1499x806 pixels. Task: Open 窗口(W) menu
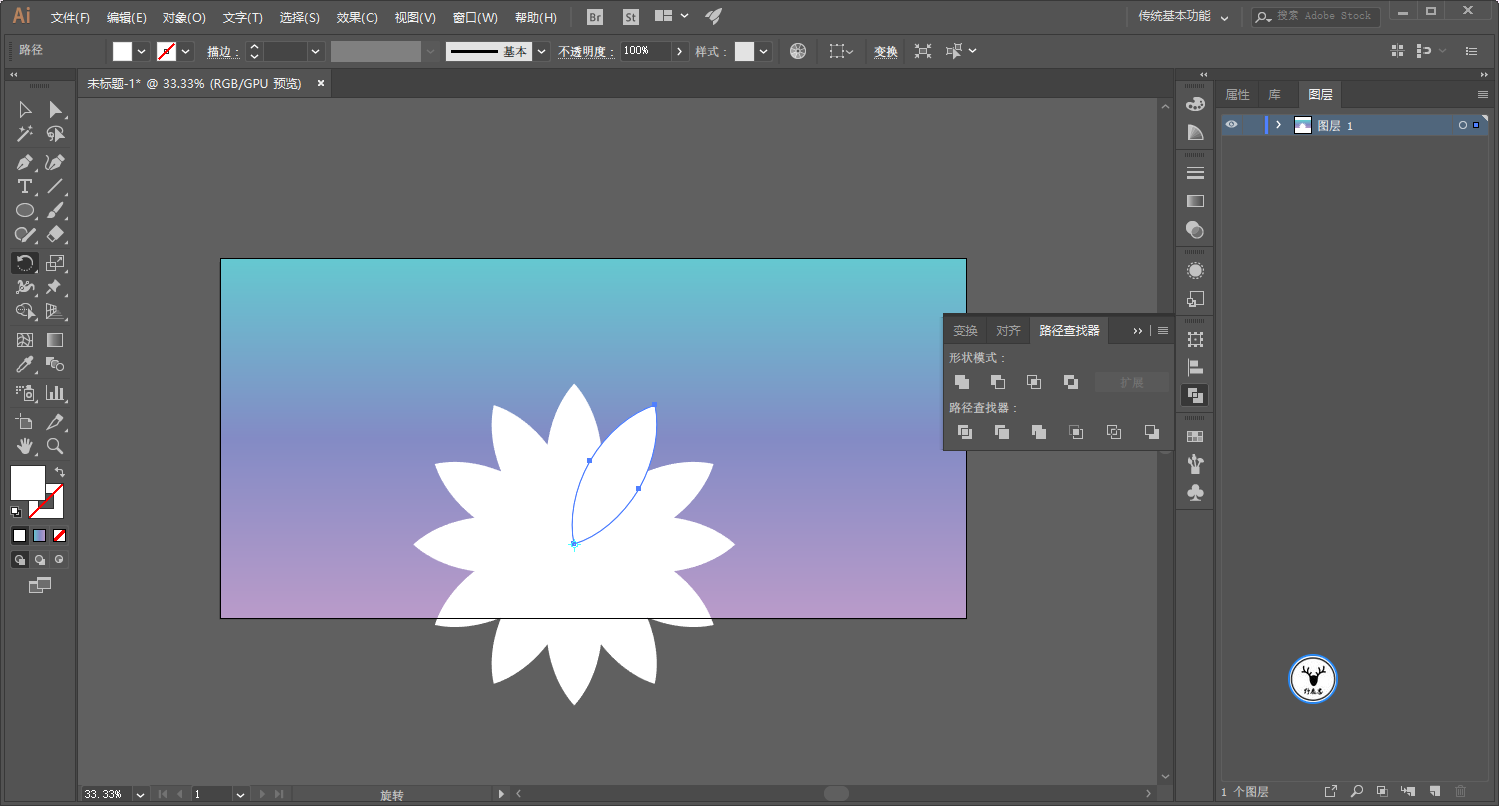475,17
